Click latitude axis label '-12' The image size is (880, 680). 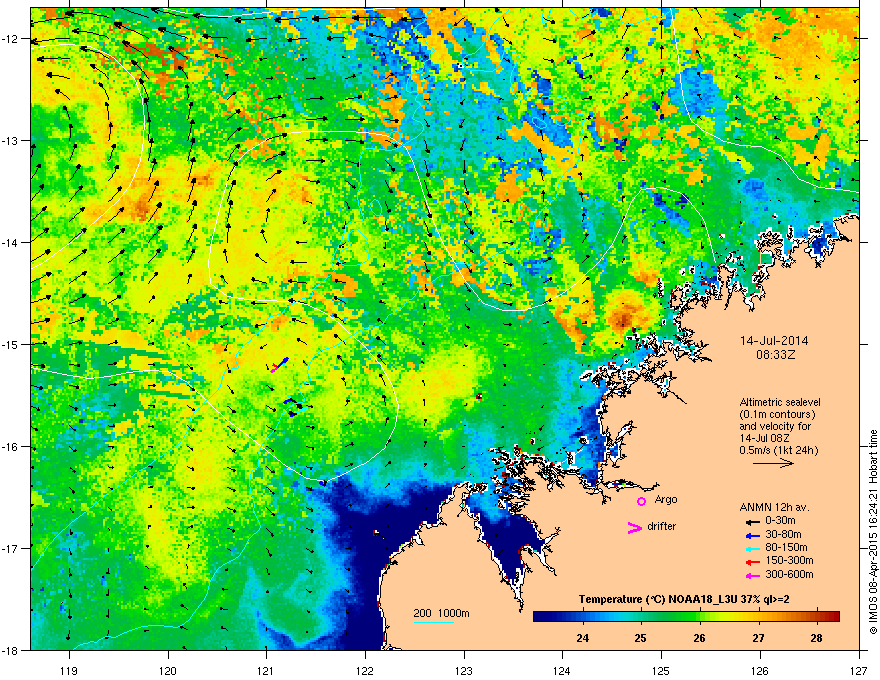click(x=11, y=39)
